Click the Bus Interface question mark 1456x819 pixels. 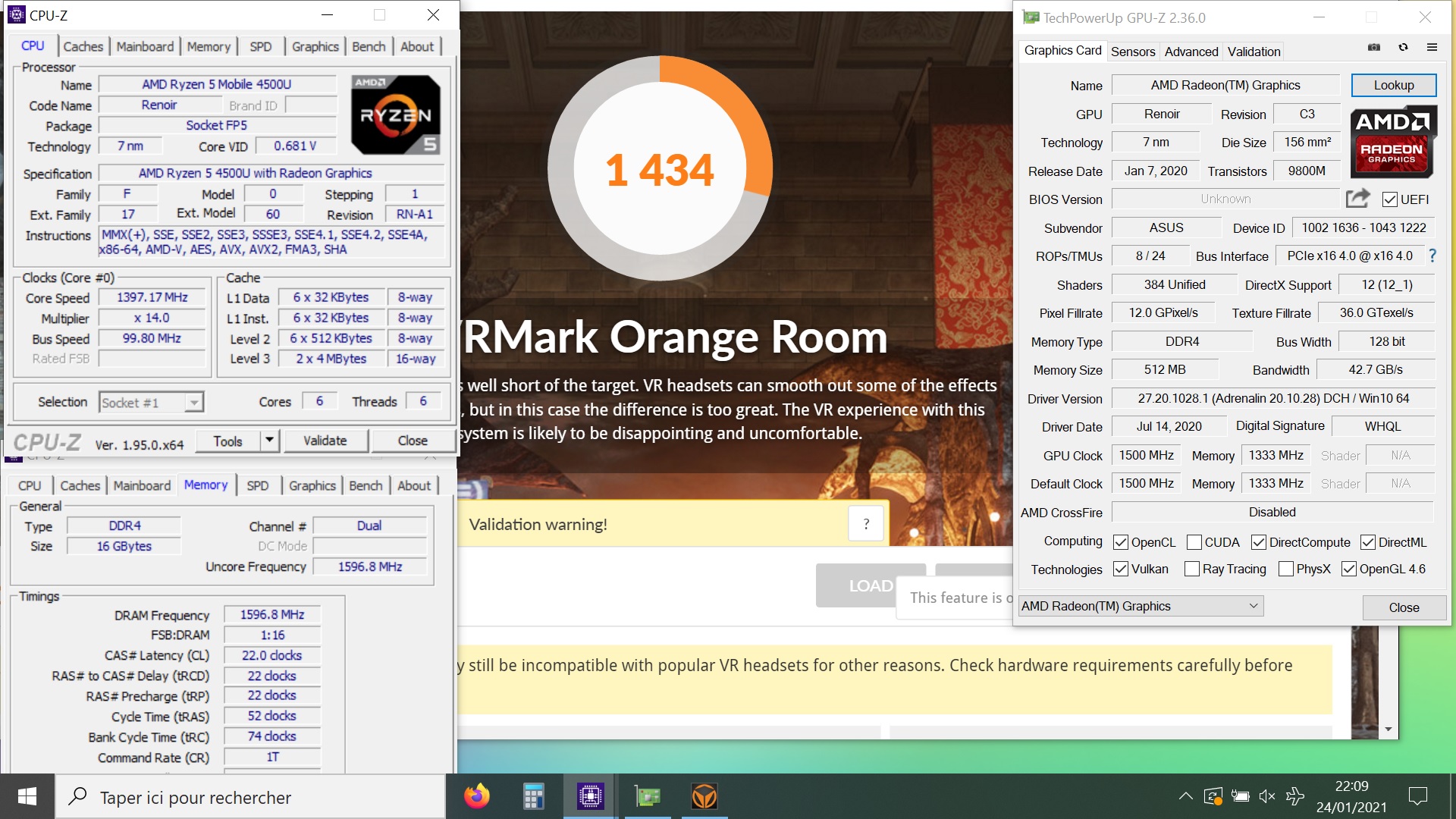click(x=1432, y=256)
